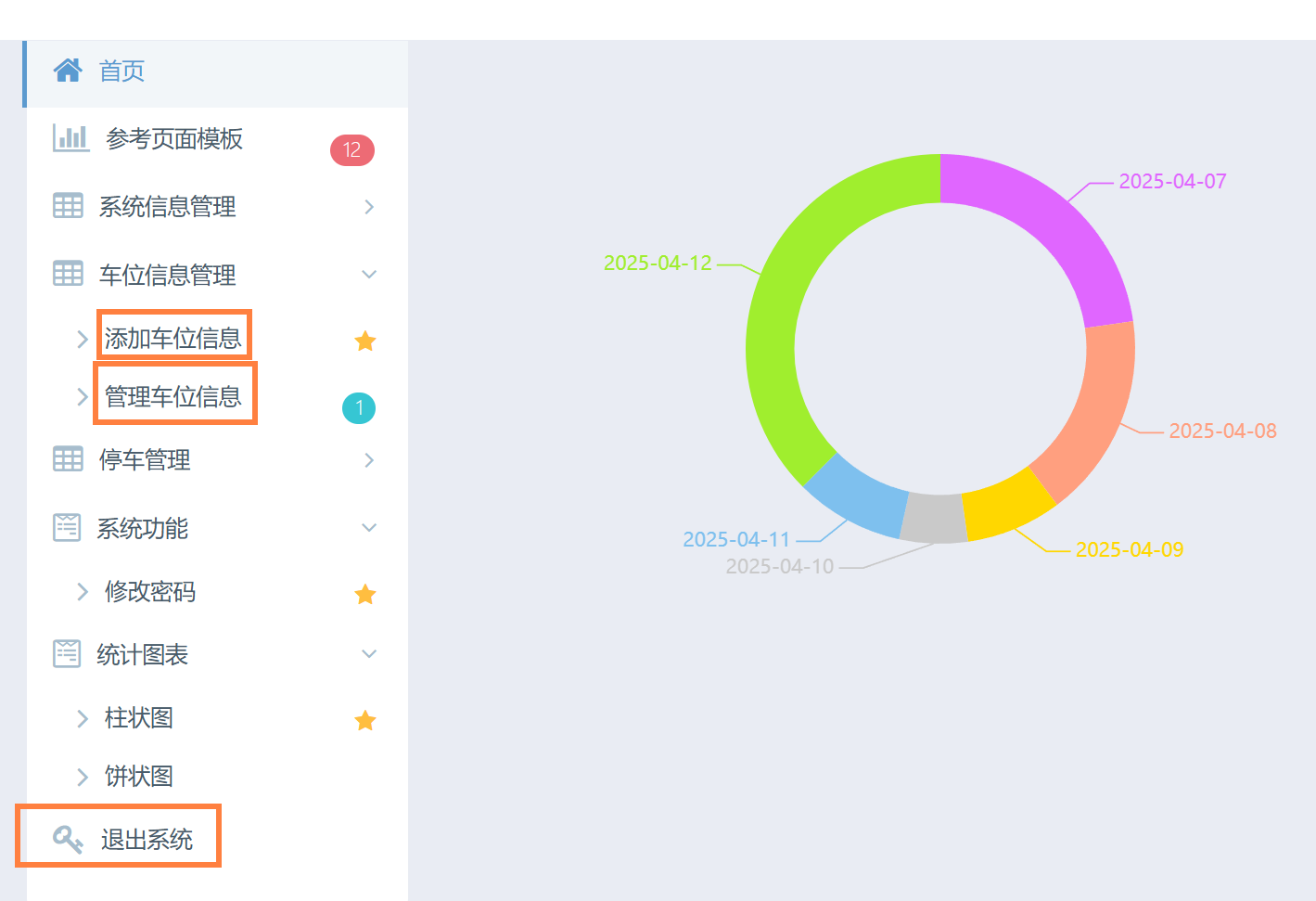Click arrow before 管理车位信息
1316x901 pixels.
click(83, 397)
